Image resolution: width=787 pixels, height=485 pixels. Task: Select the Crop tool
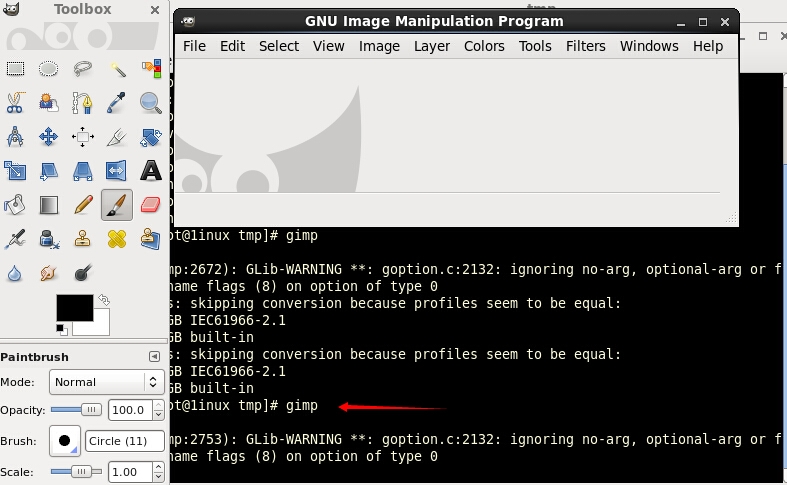[117, 137]
